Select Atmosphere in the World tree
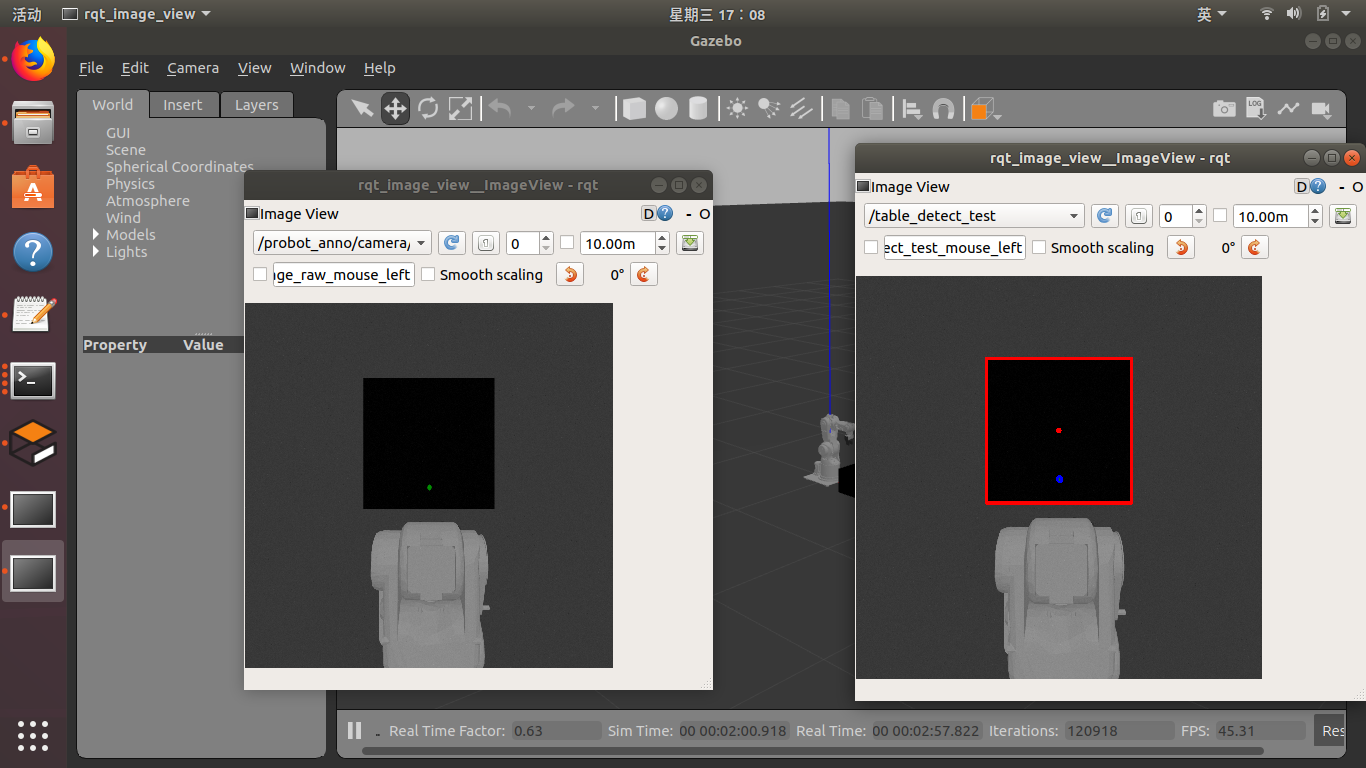This screenshot has width=1366, height=768. point(148,201)
